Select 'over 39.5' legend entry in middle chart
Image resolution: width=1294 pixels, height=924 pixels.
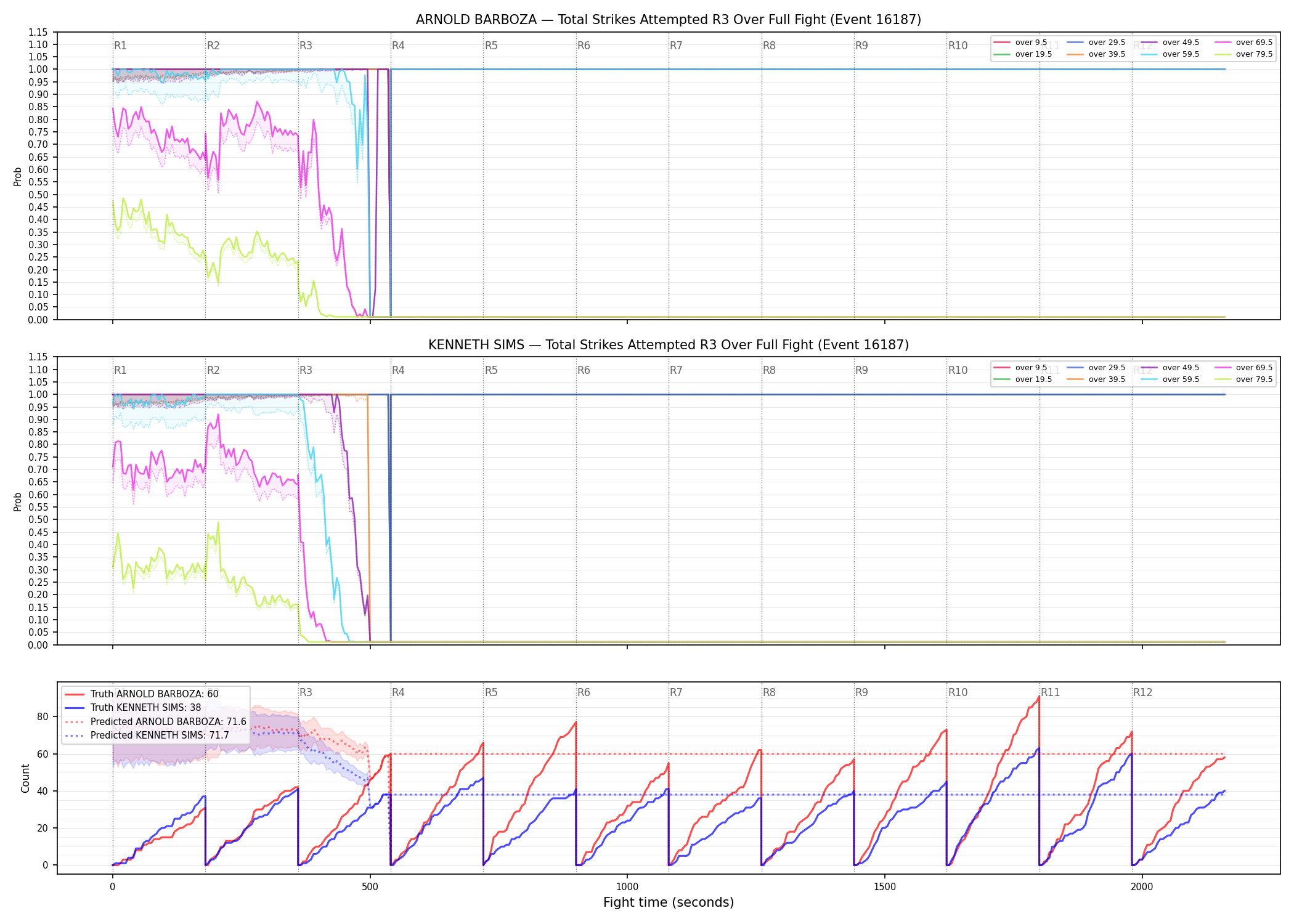(1096, 379)
